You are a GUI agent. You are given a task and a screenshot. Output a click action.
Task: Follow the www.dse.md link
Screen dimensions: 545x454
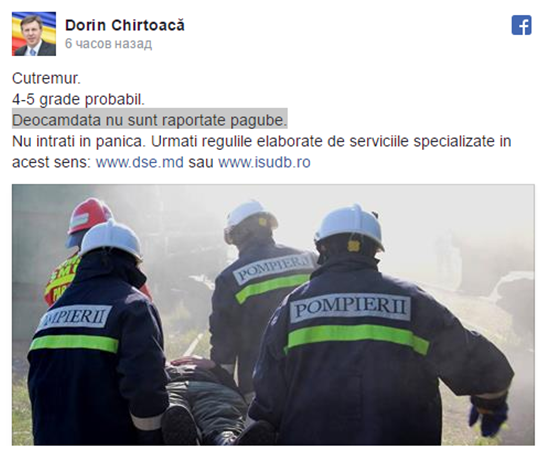[139, 162]
